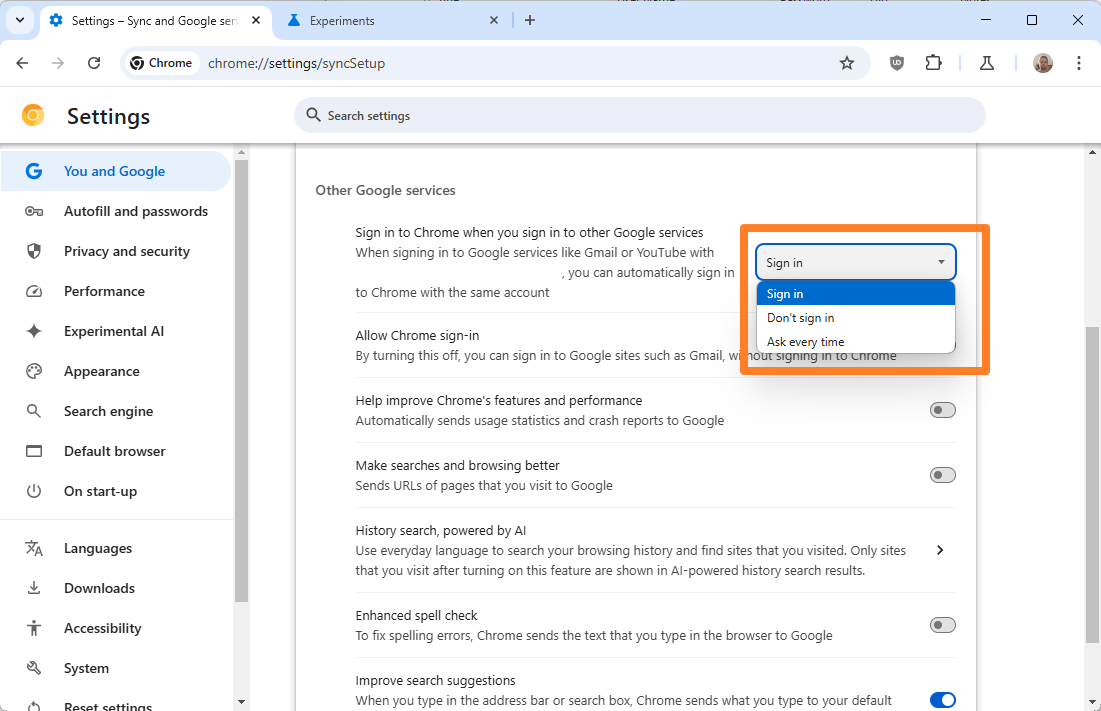Toggle Enhanced spell check switch
Image resolution: width=1101 pixels, height=711 pixels.
[x=942, y=625]
